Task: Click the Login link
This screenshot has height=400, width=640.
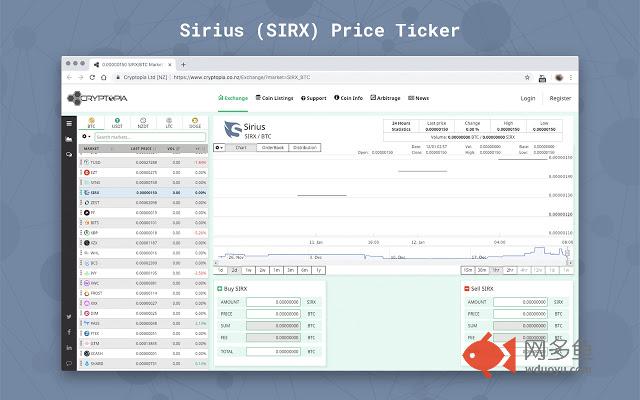Action: (x=527, y=98)
